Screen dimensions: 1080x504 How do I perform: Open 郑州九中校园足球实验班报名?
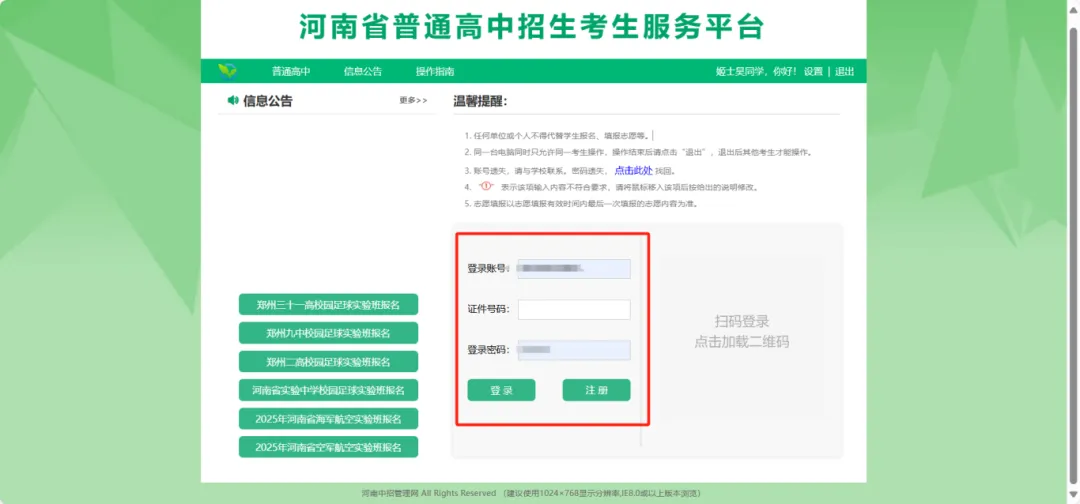tap(329, 333)
